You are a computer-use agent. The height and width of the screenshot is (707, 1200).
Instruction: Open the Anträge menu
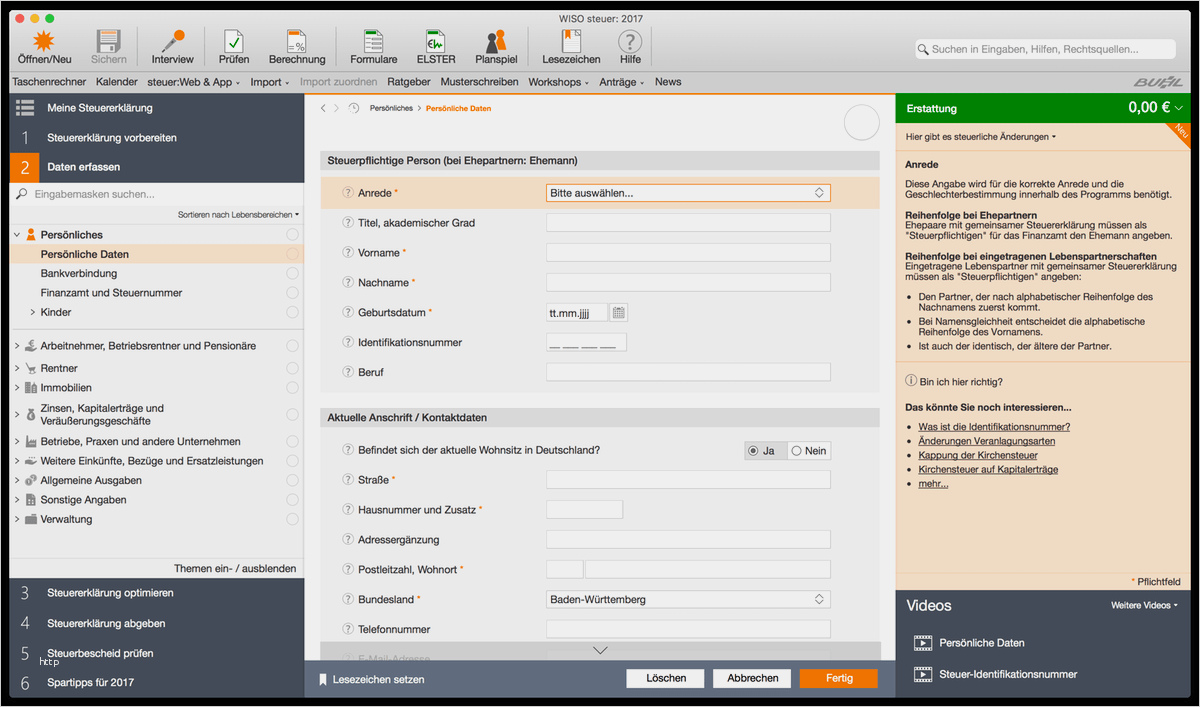(x=621, y=82)
